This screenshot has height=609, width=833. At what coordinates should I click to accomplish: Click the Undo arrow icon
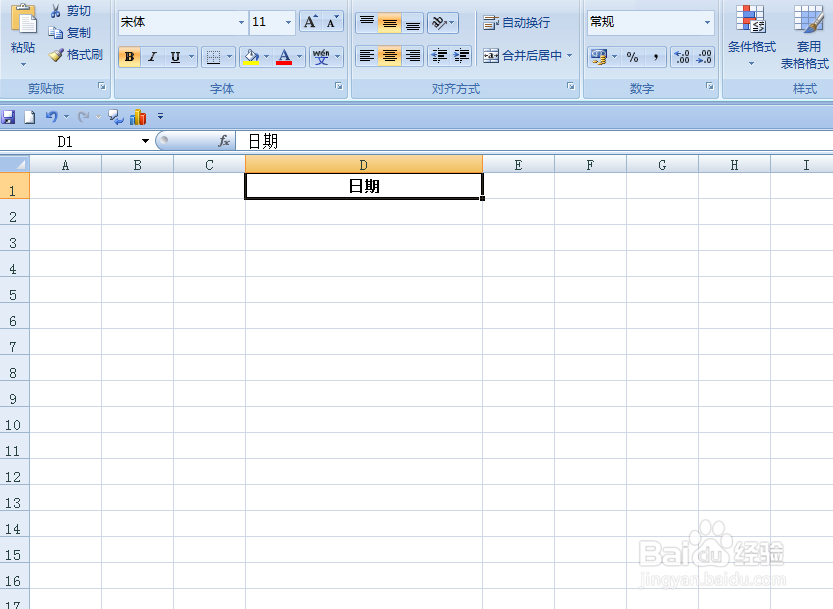pos(52,116)
